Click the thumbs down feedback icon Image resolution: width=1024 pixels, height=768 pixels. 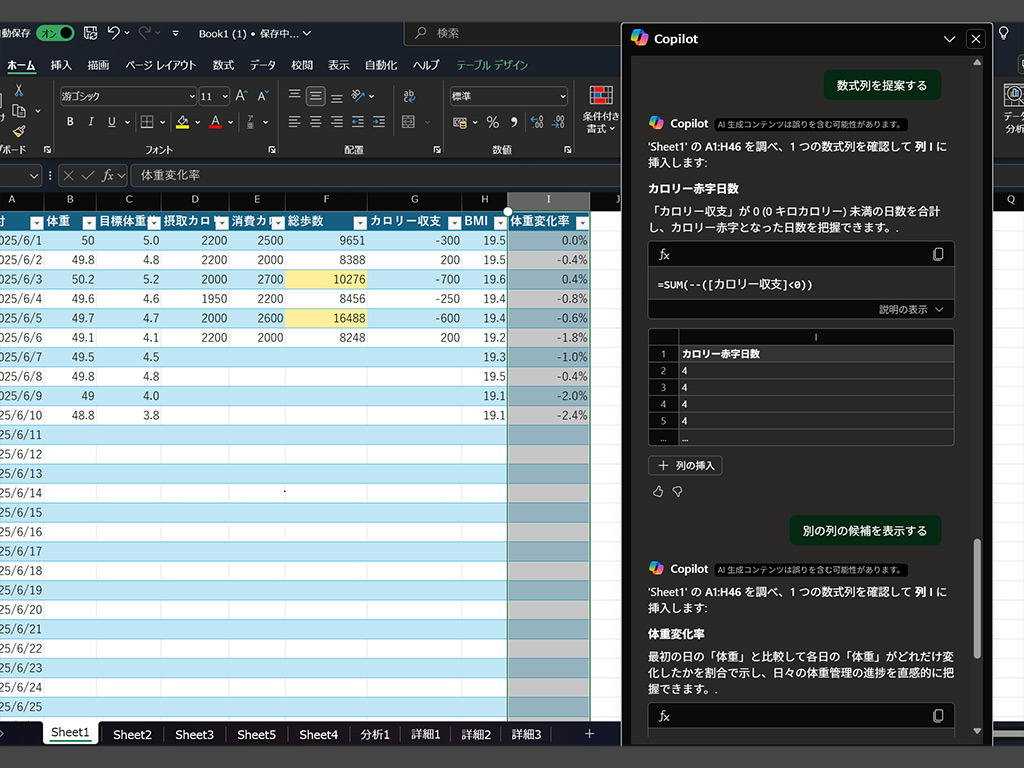pos(678,491)
